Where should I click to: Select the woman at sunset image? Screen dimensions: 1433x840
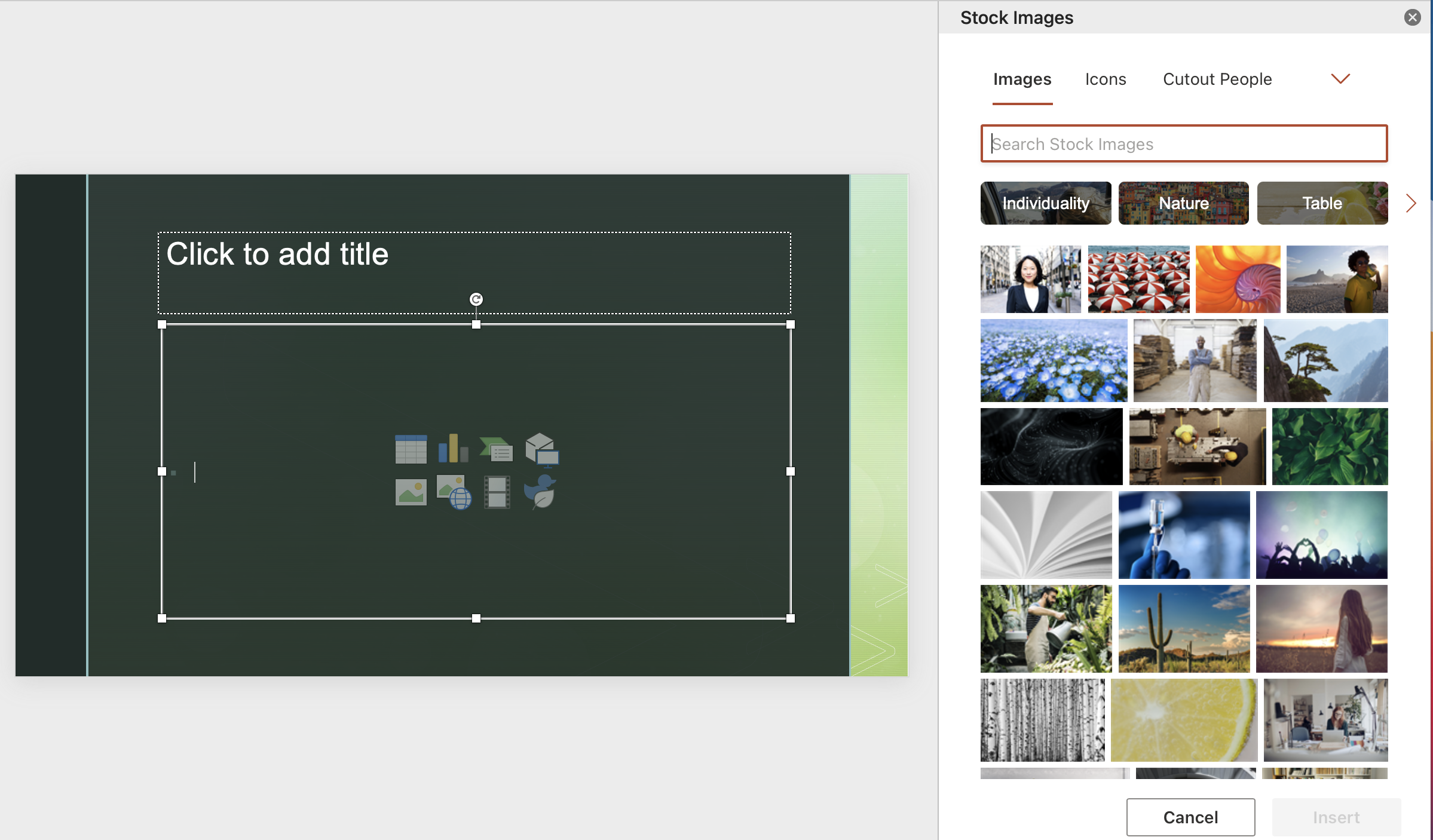[1321, 629]
